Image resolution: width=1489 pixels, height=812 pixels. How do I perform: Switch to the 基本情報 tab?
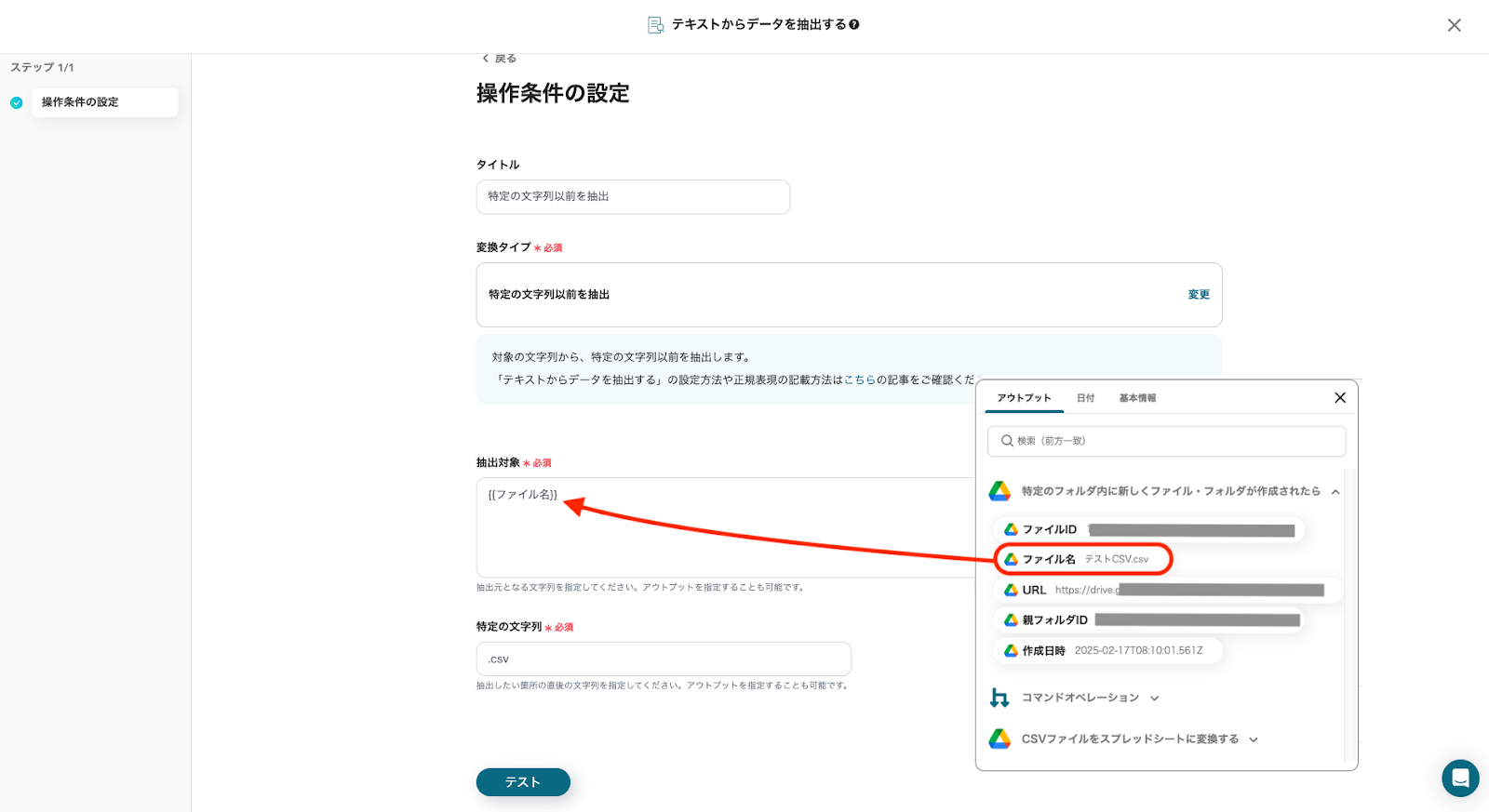coord(1137,398)
